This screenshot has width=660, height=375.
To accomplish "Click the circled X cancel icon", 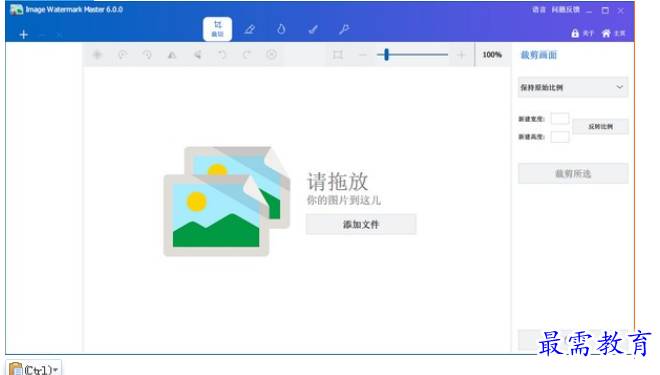I will (x=271, y=55).
